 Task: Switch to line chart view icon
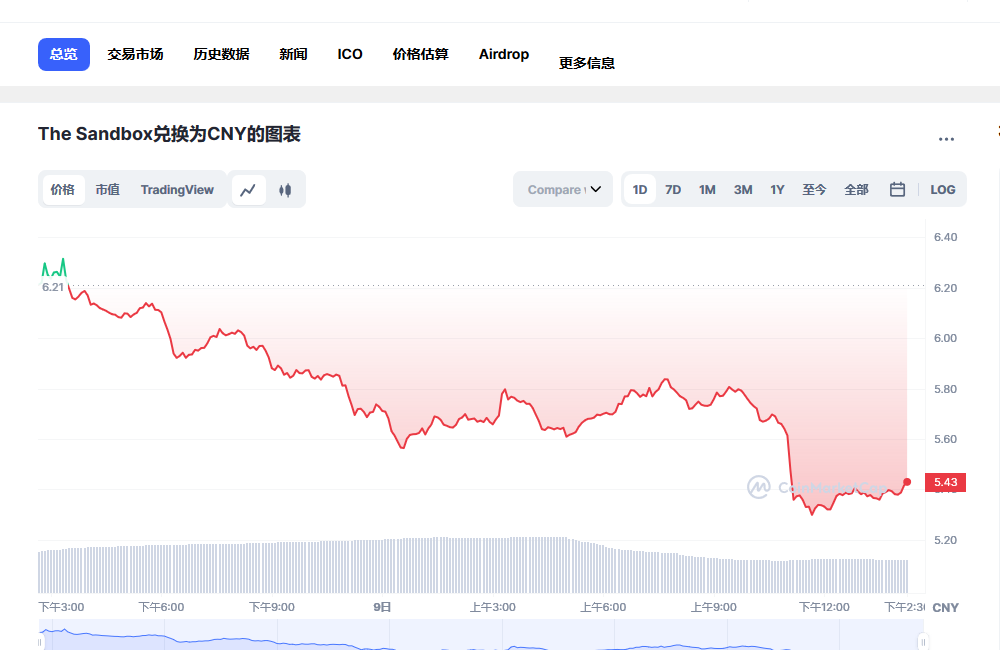pyautogui.click(x=248, y=190)
